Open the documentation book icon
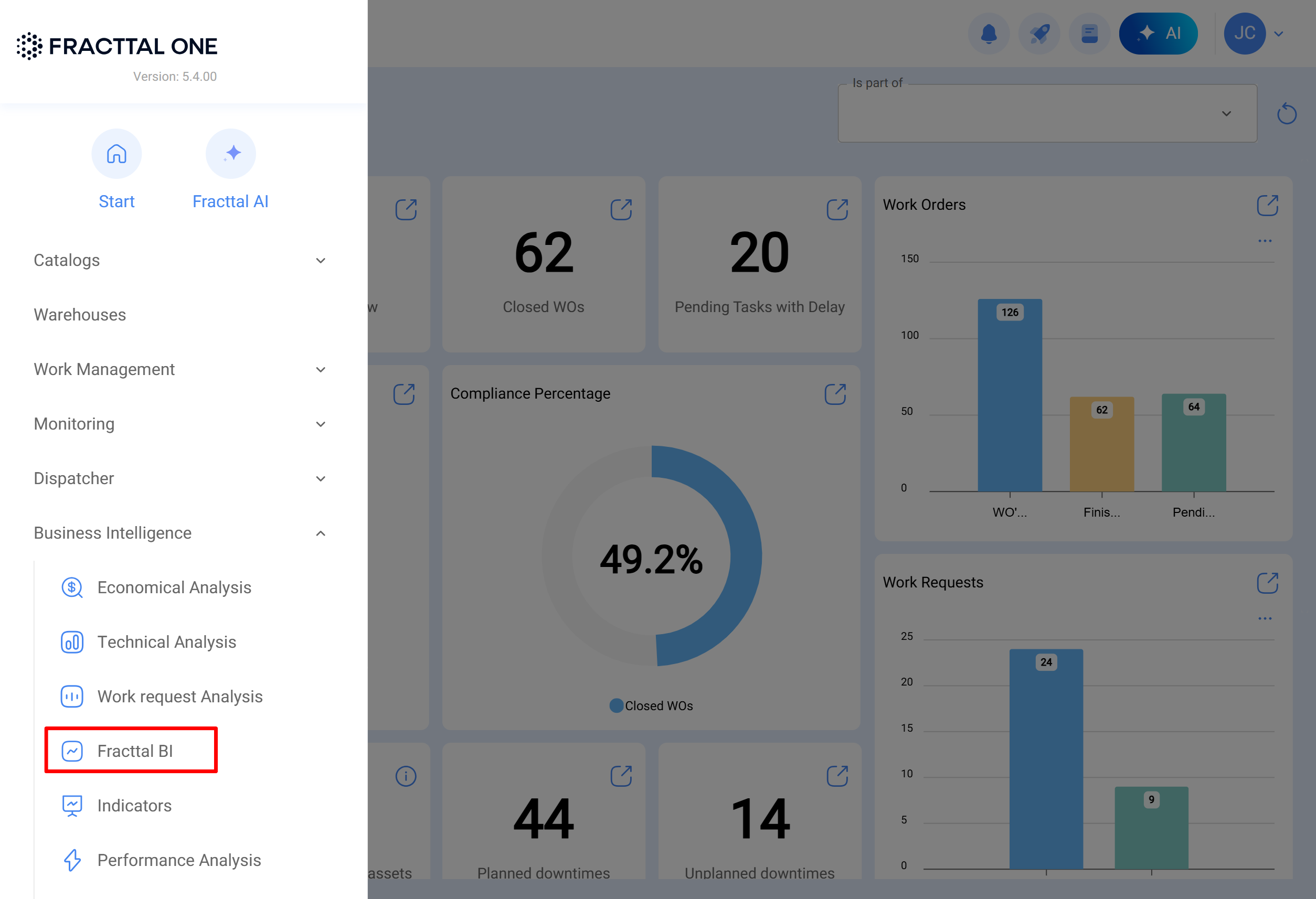 click(1089, 34)
